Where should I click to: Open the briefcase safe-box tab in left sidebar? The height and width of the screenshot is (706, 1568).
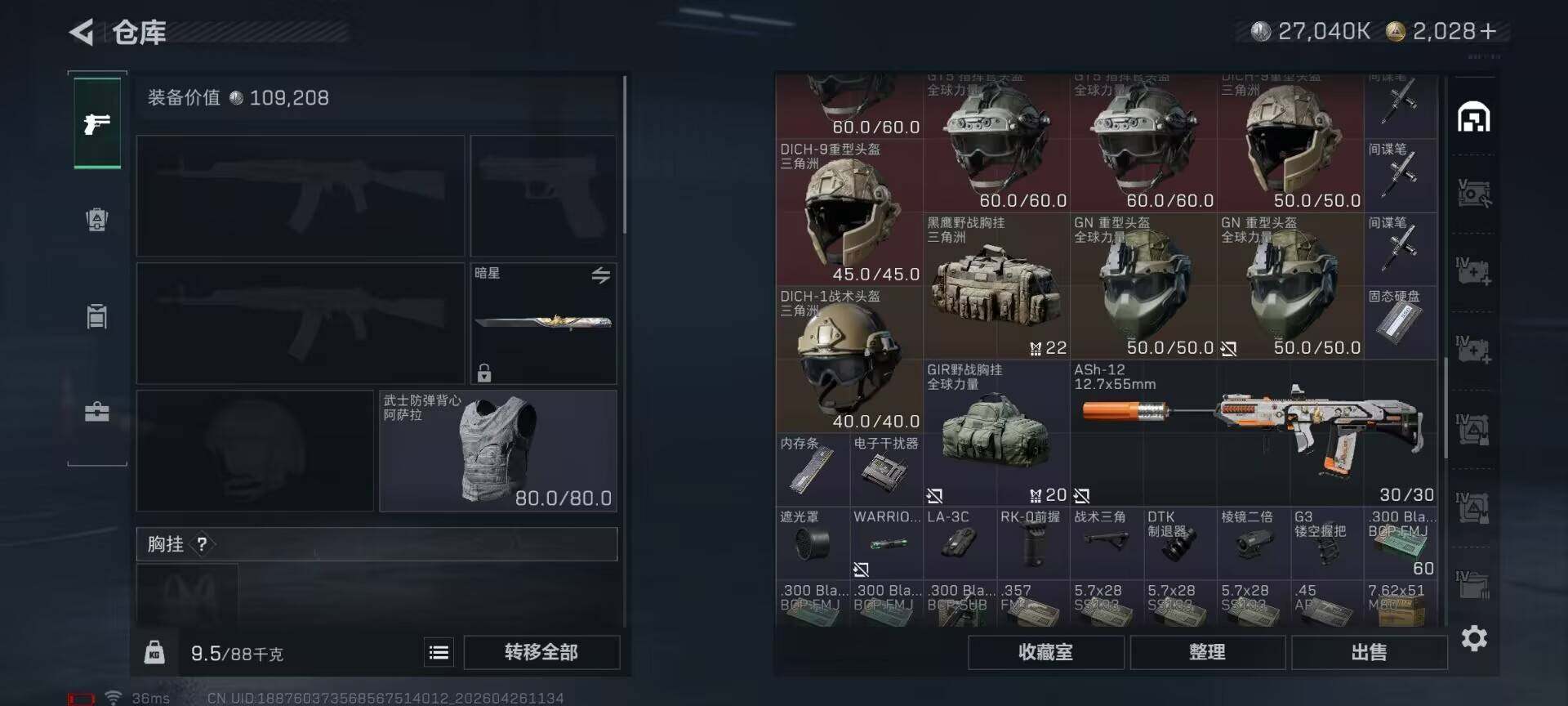tap(97, 411)
